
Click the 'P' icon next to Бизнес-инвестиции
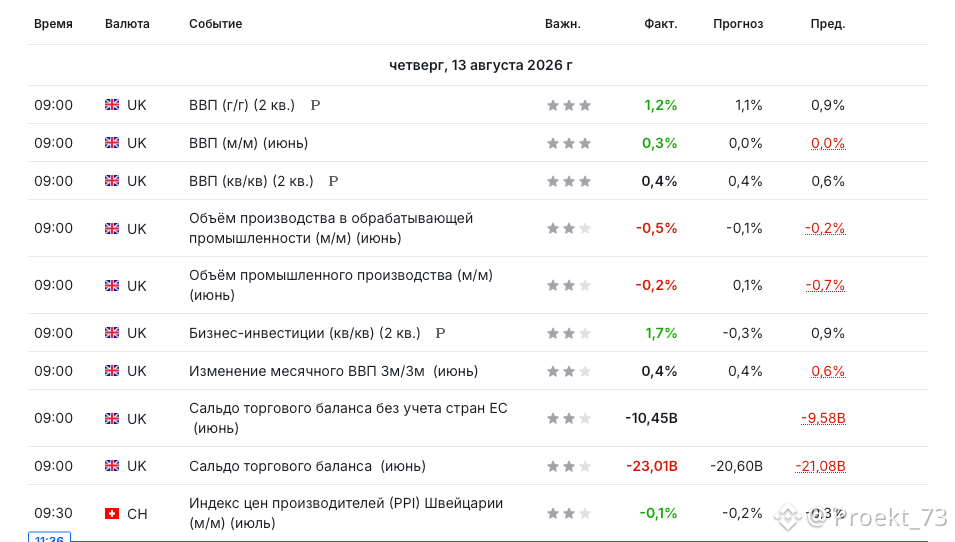click(x=440, y=333)
